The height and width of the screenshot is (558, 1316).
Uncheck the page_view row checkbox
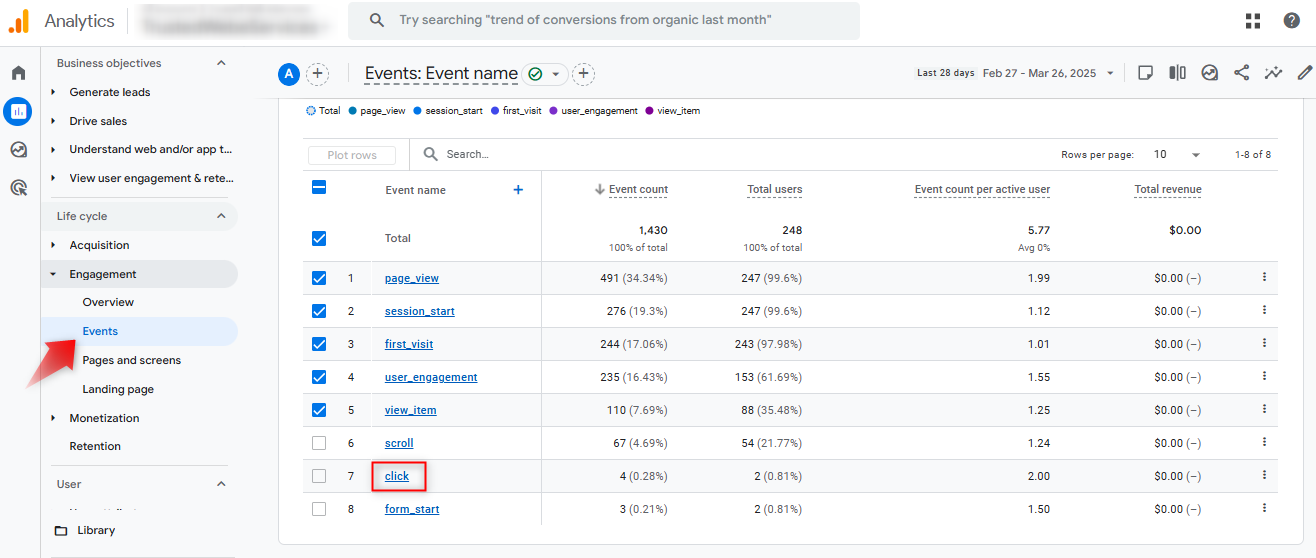[319, 278]
